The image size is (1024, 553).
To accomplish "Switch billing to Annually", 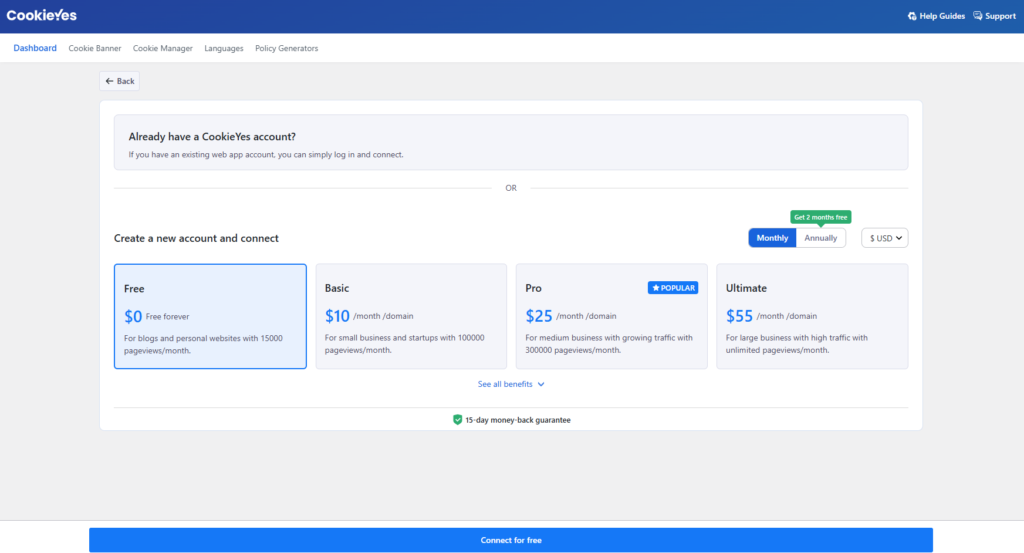I will click(821, 238).
